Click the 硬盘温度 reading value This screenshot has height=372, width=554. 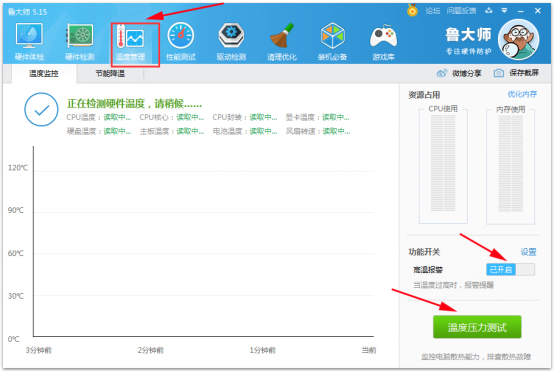[x=117, y=131]
